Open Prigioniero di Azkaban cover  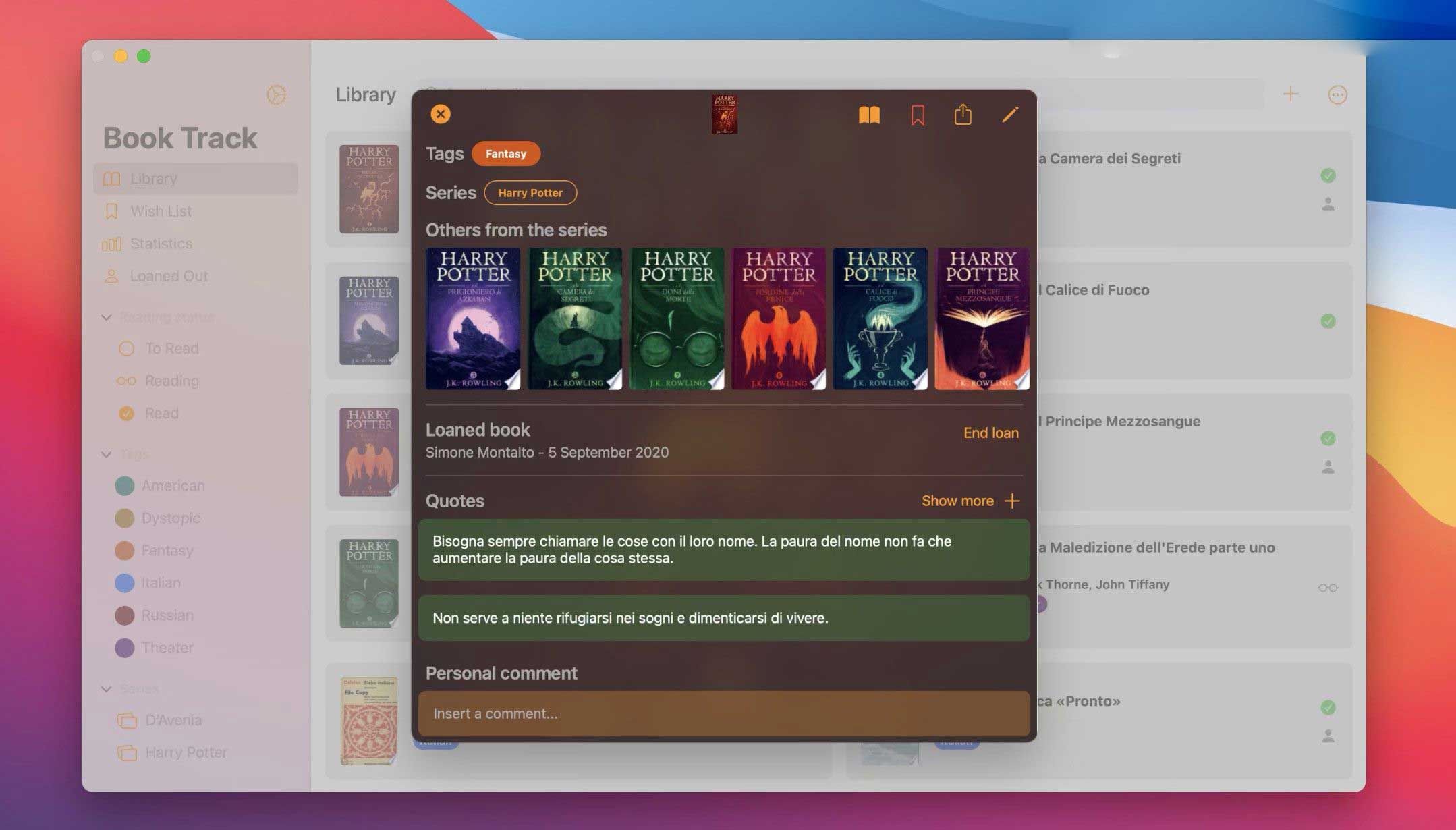point(473,319)
